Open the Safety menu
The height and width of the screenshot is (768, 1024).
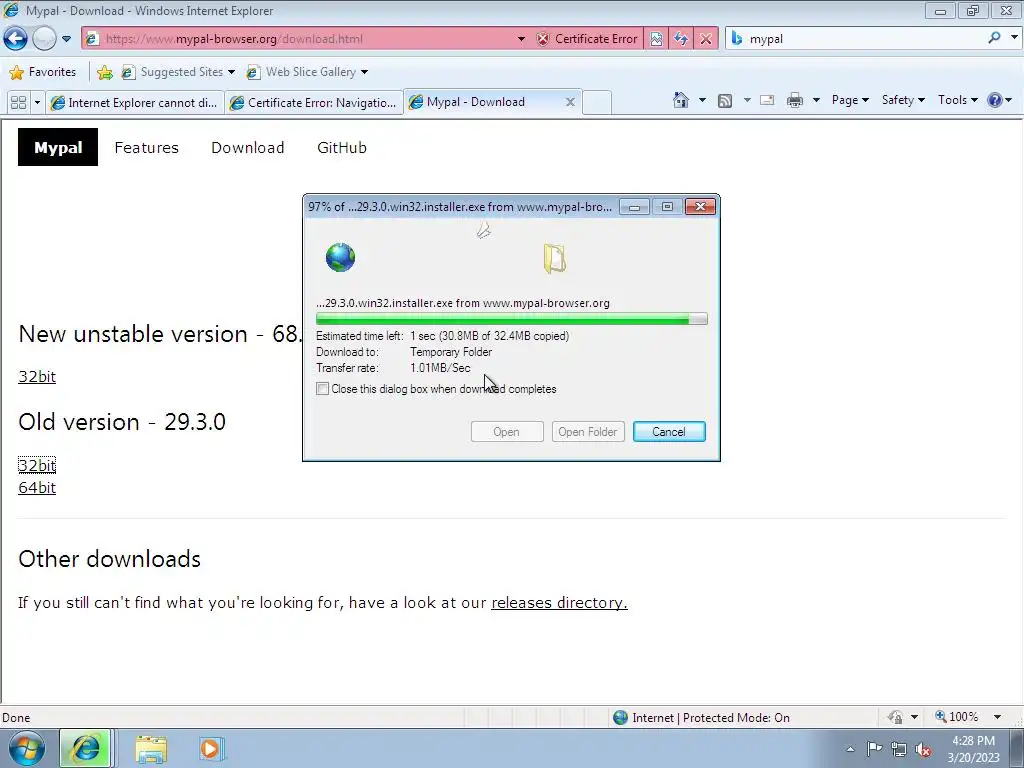tap(903, 100)
